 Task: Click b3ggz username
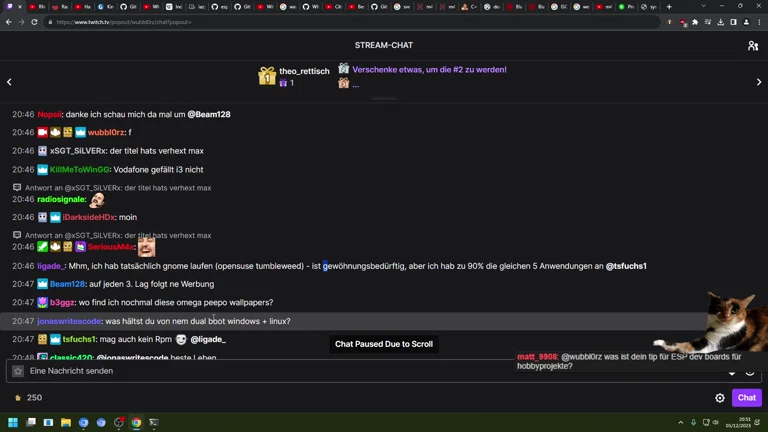click(62, 303)
